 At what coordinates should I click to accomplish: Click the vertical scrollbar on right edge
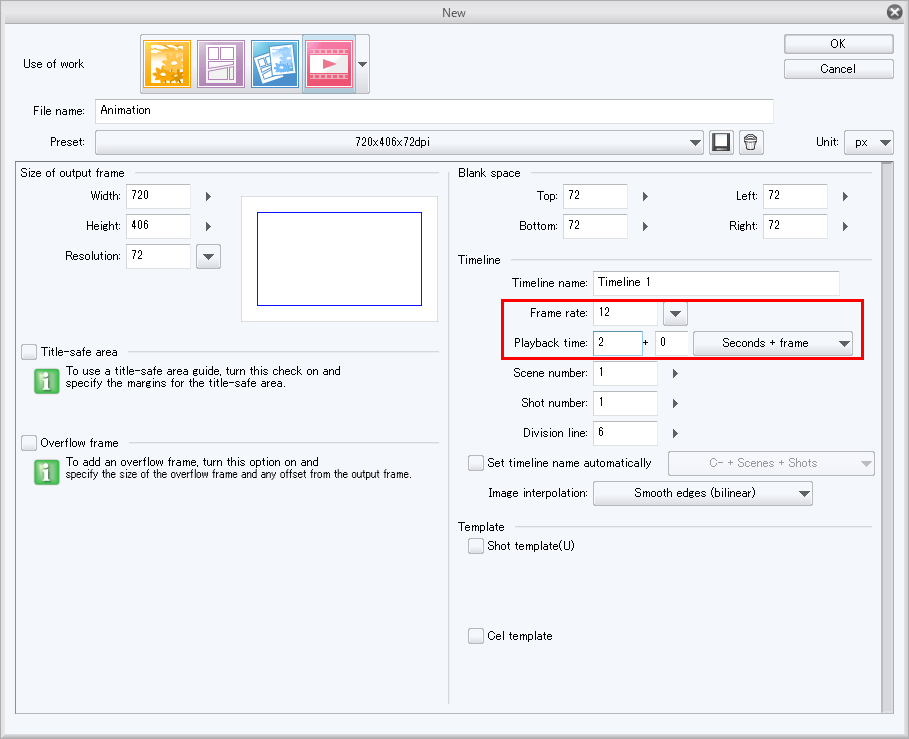887,438
